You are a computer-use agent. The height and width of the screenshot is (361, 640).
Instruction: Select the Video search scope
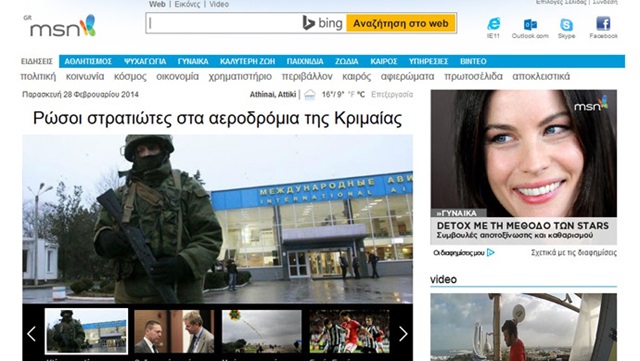(x=219, y=4)
